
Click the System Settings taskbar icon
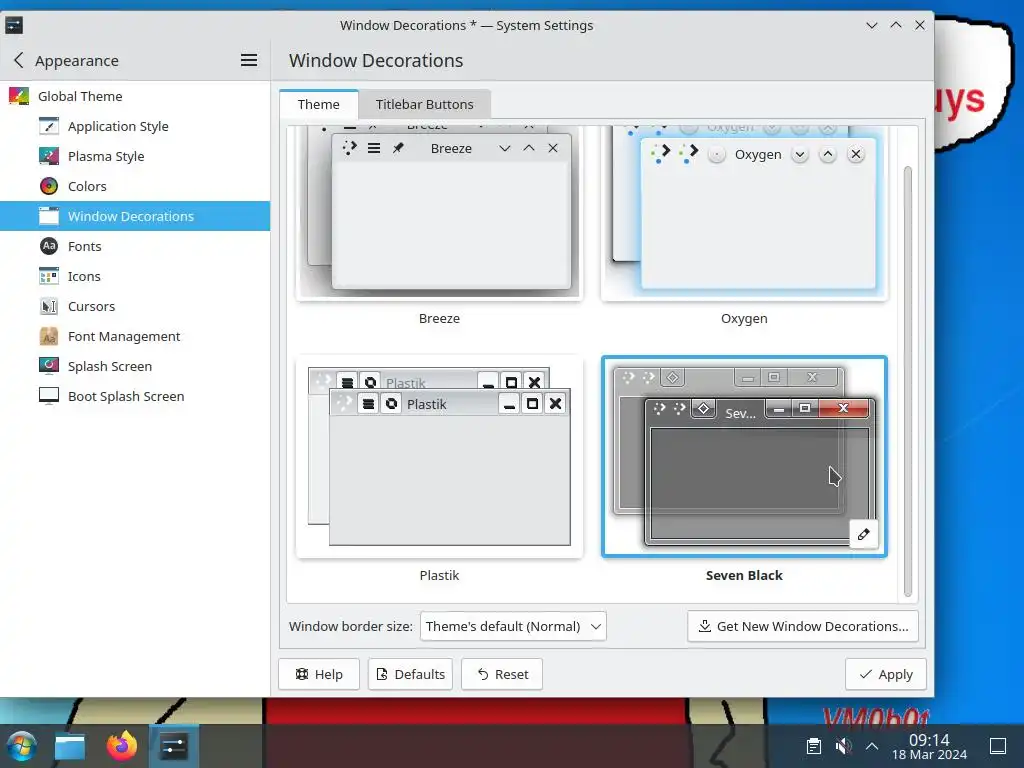(x=174, y=746)
